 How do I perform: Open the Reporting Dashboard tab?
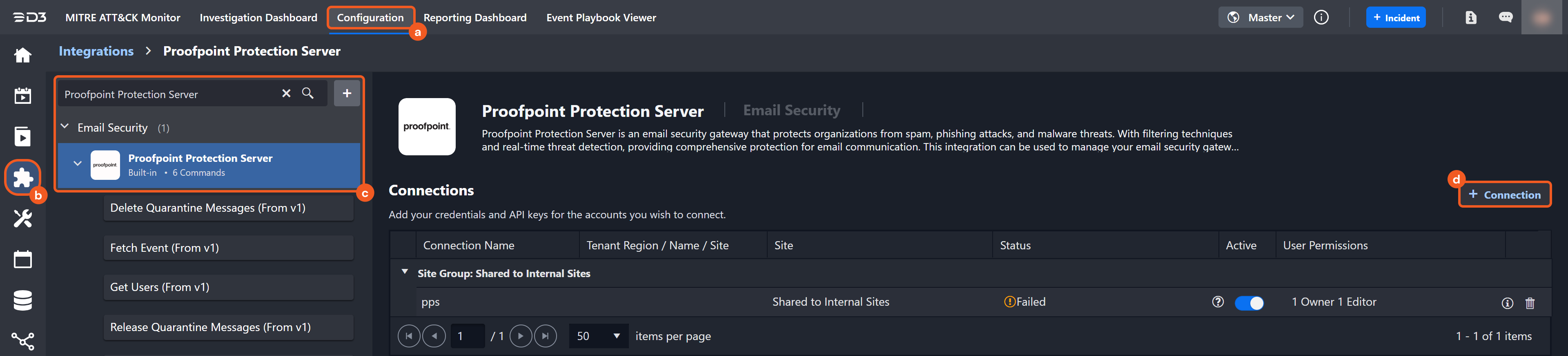(475, 18)
